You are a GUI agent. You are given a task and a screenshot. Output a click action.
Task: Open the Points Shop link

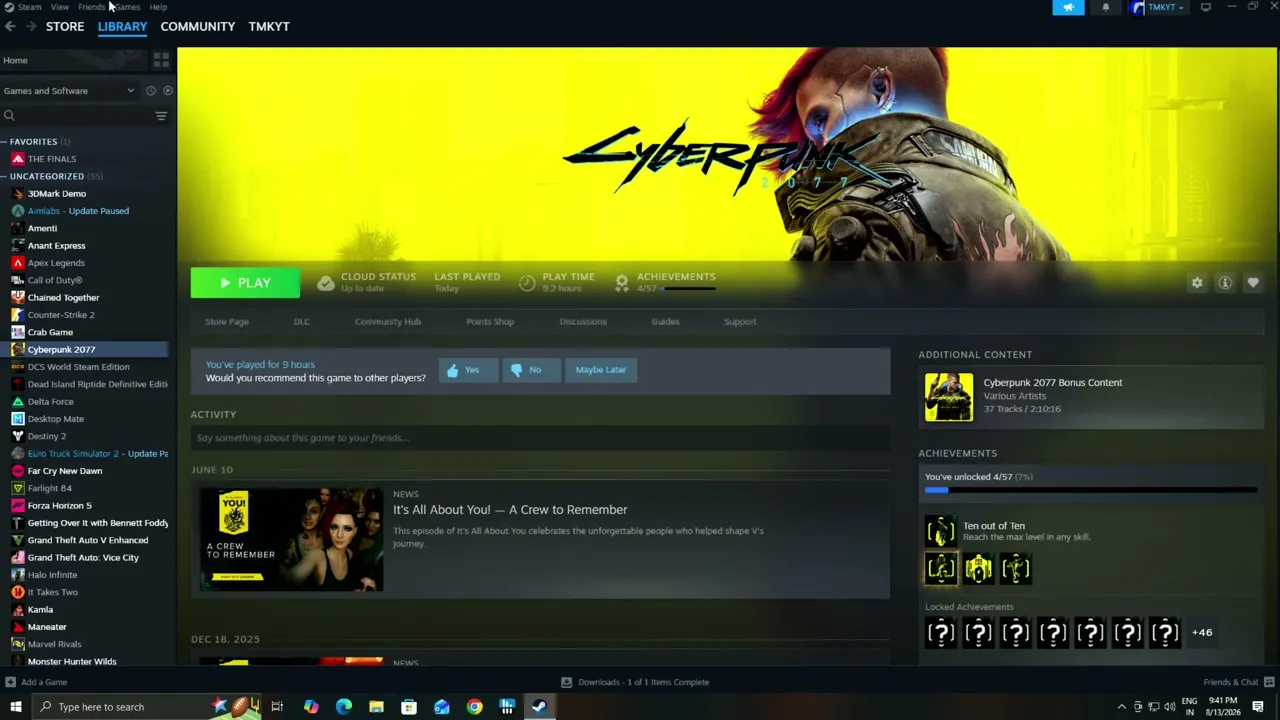490,322
